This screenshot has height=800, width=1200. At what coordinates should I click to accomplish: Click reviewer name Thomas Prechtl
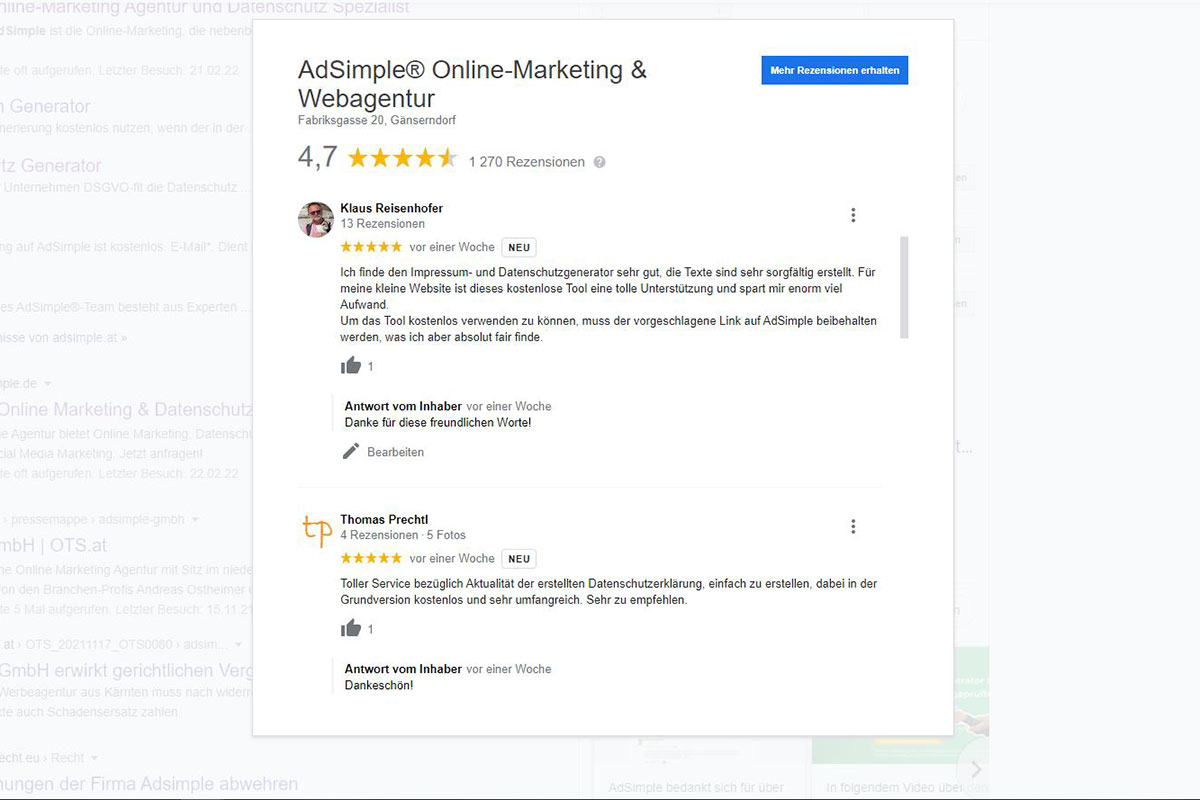(x=384, y=519)
